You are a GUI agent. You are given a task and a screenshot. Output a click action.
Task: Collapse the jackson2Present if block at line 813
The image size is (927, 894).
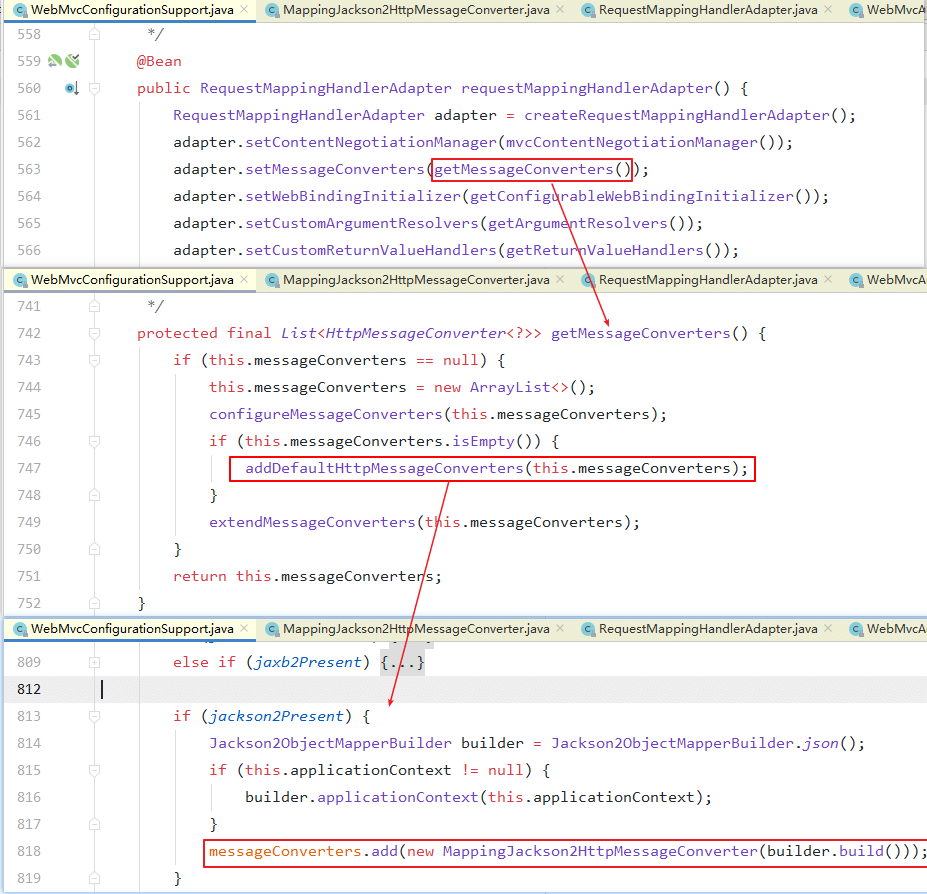(x=94, y=716)
